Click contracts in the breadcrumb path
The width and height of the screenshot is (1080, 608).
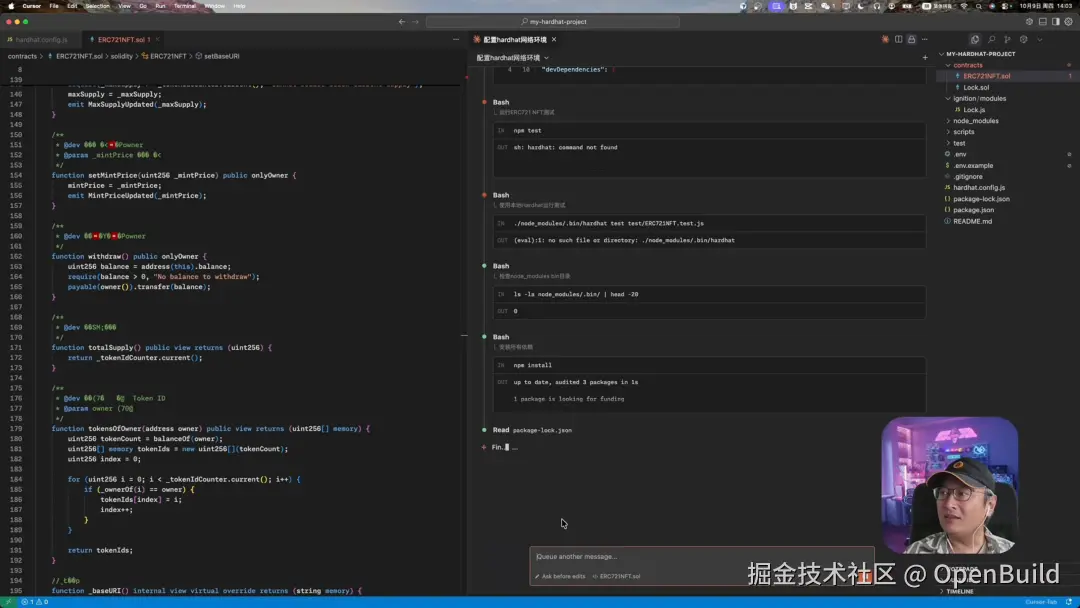(22, 56)
